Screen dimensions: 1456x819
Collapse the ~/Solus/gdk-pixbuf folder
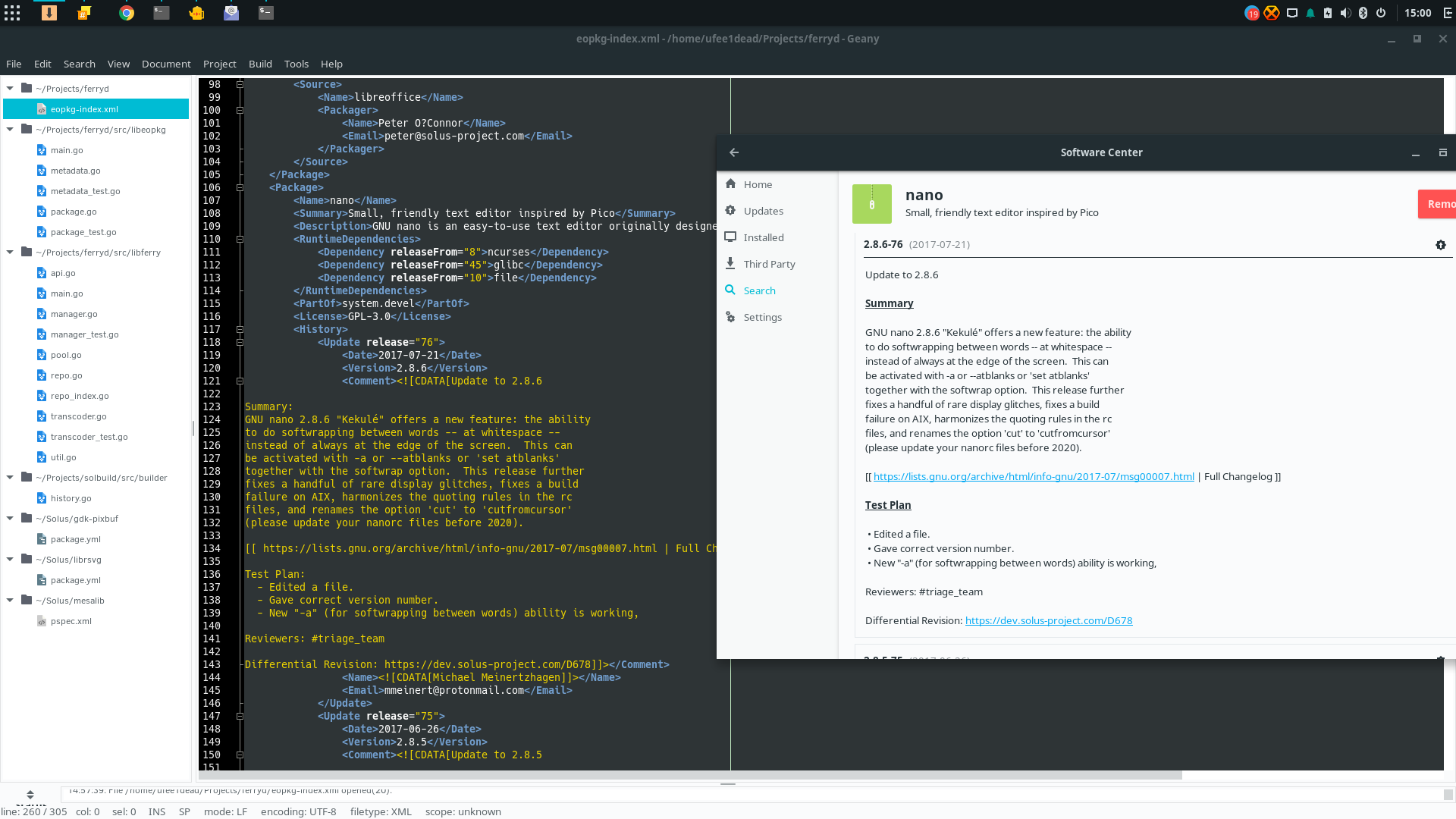coord(11,519)
